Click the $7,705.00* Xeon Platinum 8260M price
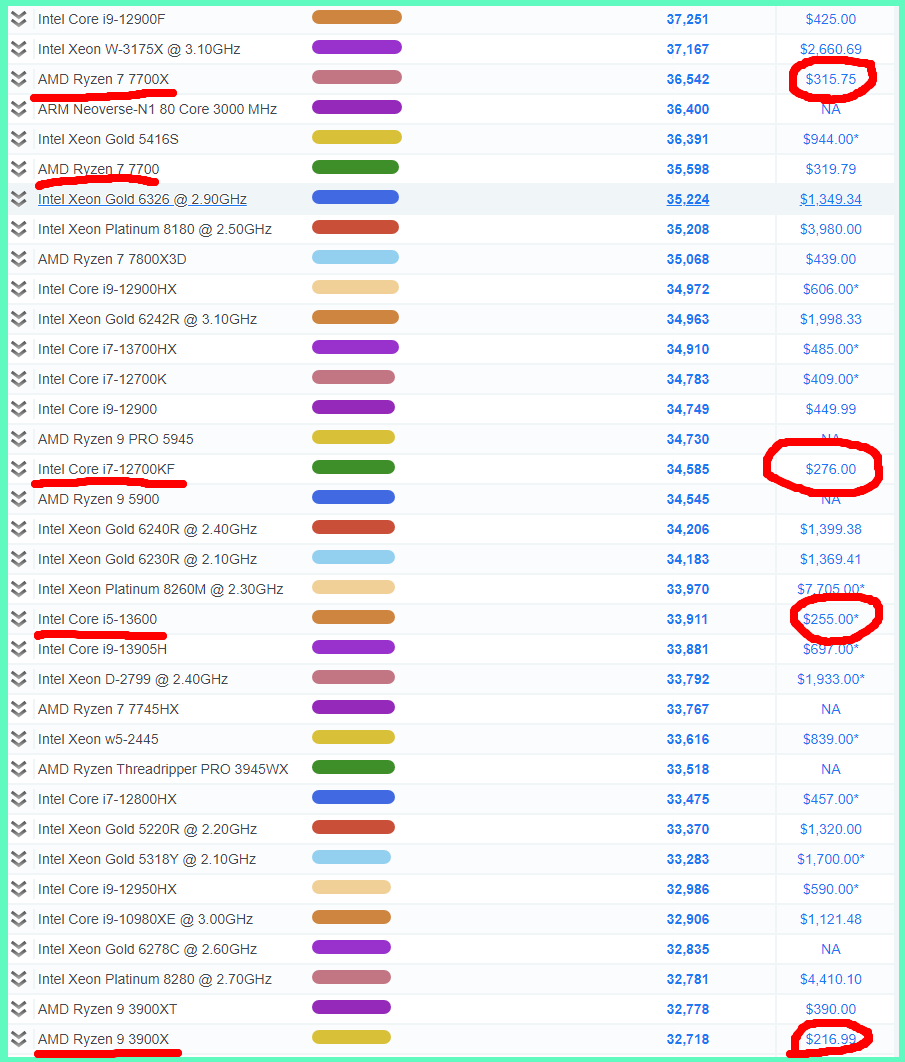This screenshot has height=1062, width=905. tap(830, 589)
